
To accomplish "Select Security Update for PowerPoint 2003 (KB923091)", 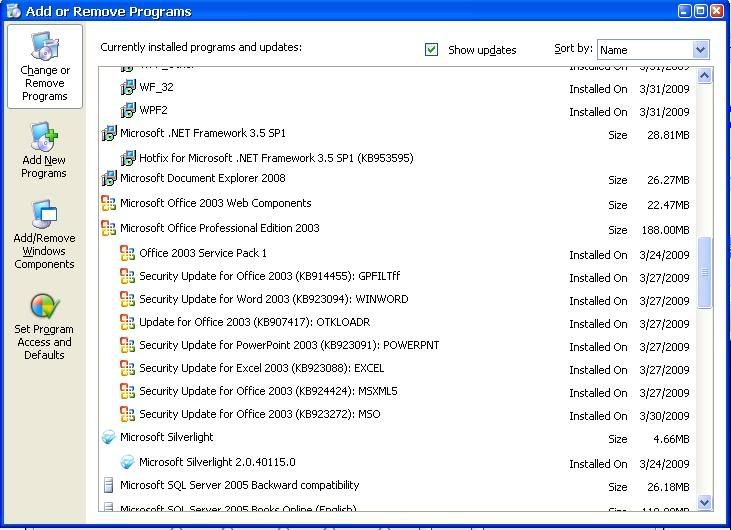I will [289, 345].
